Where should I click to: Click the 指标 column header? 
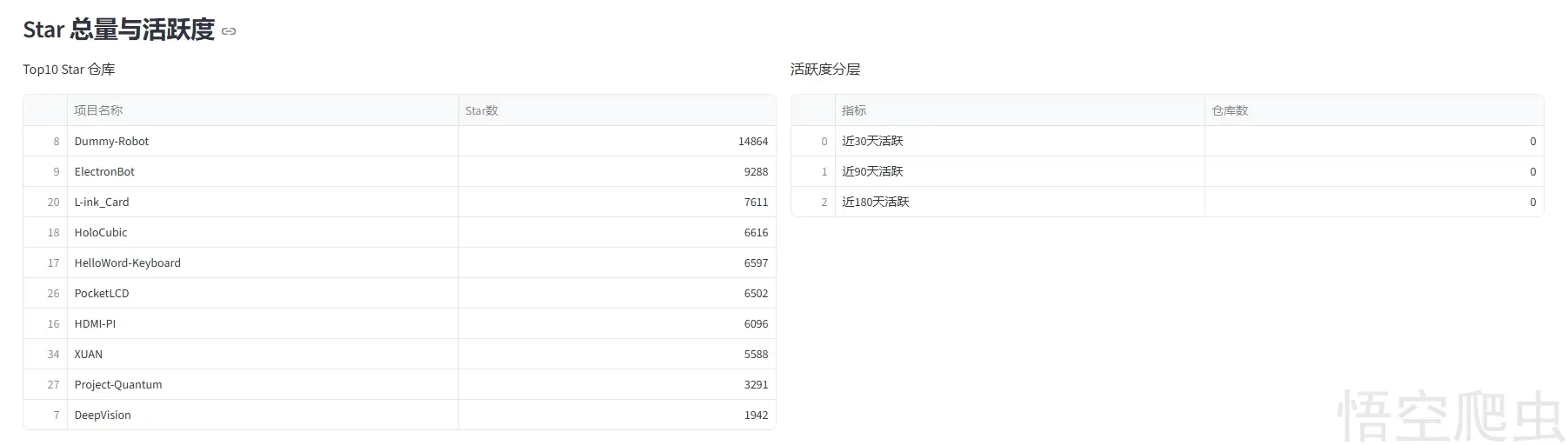[x=854, y=110]
